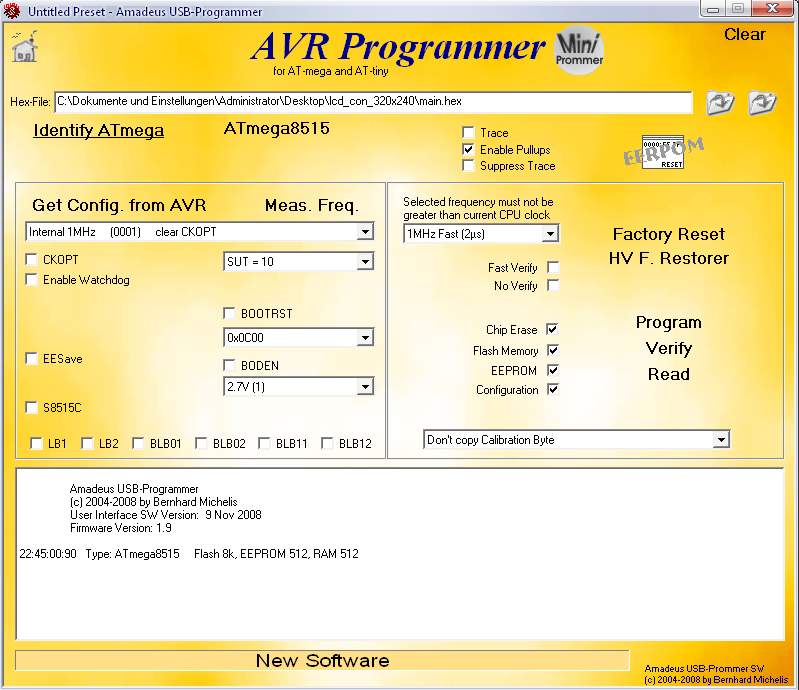Check the BLB02 lock bit
This screenshot has width=799, height=690.
201,443
